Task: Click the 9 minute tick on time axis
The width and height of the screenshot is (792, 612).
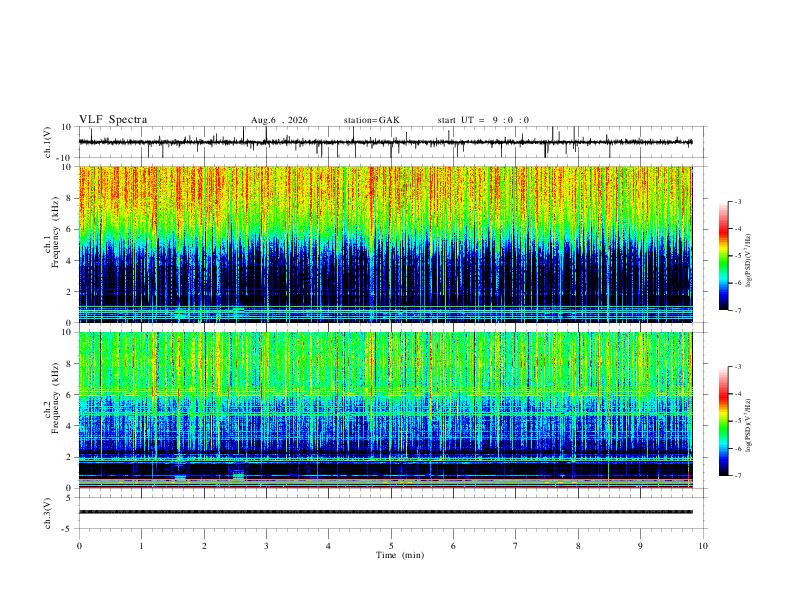Action: tap(640, 546)
